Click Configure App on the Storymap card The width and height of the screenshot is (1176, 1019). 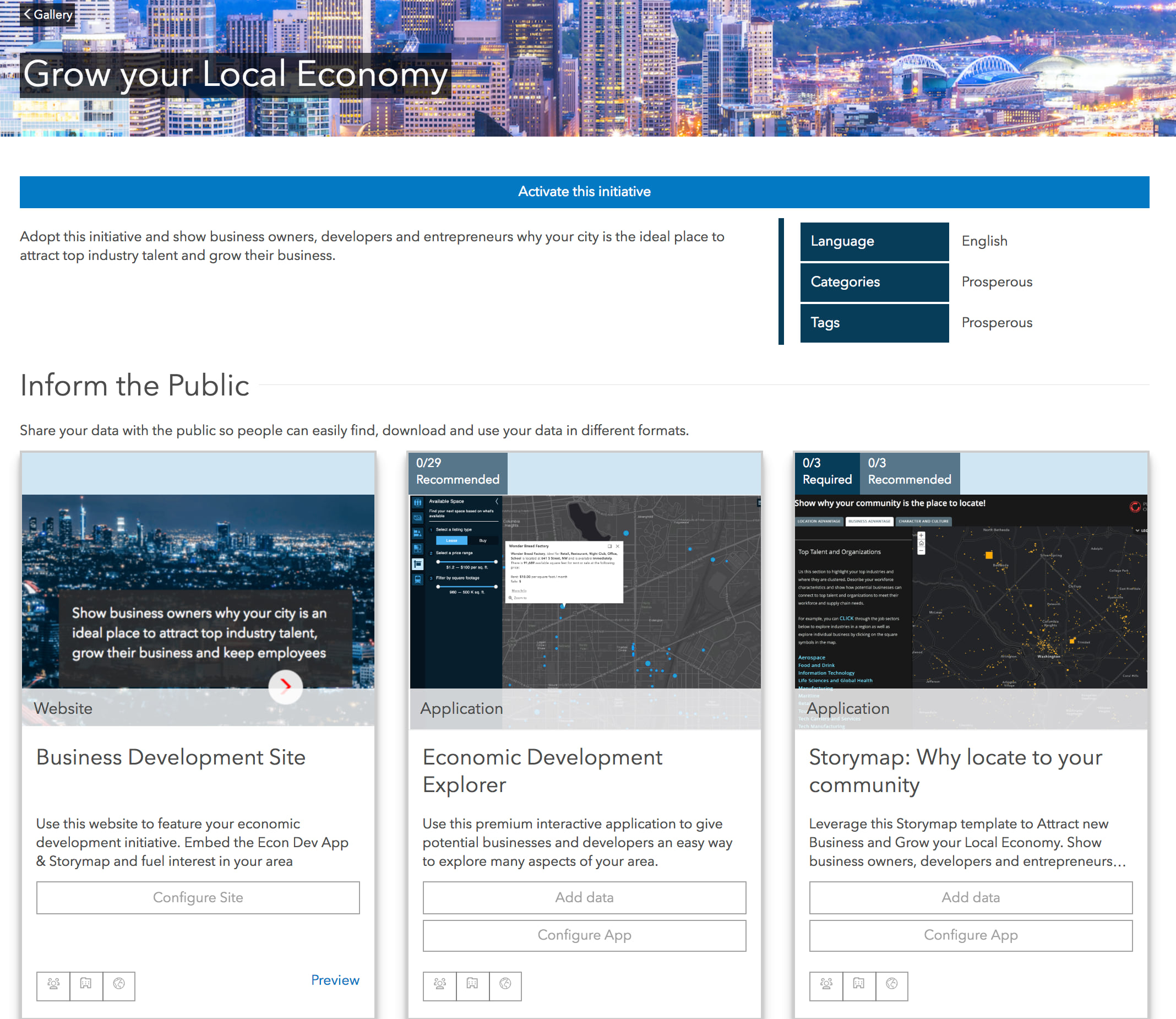970,935
